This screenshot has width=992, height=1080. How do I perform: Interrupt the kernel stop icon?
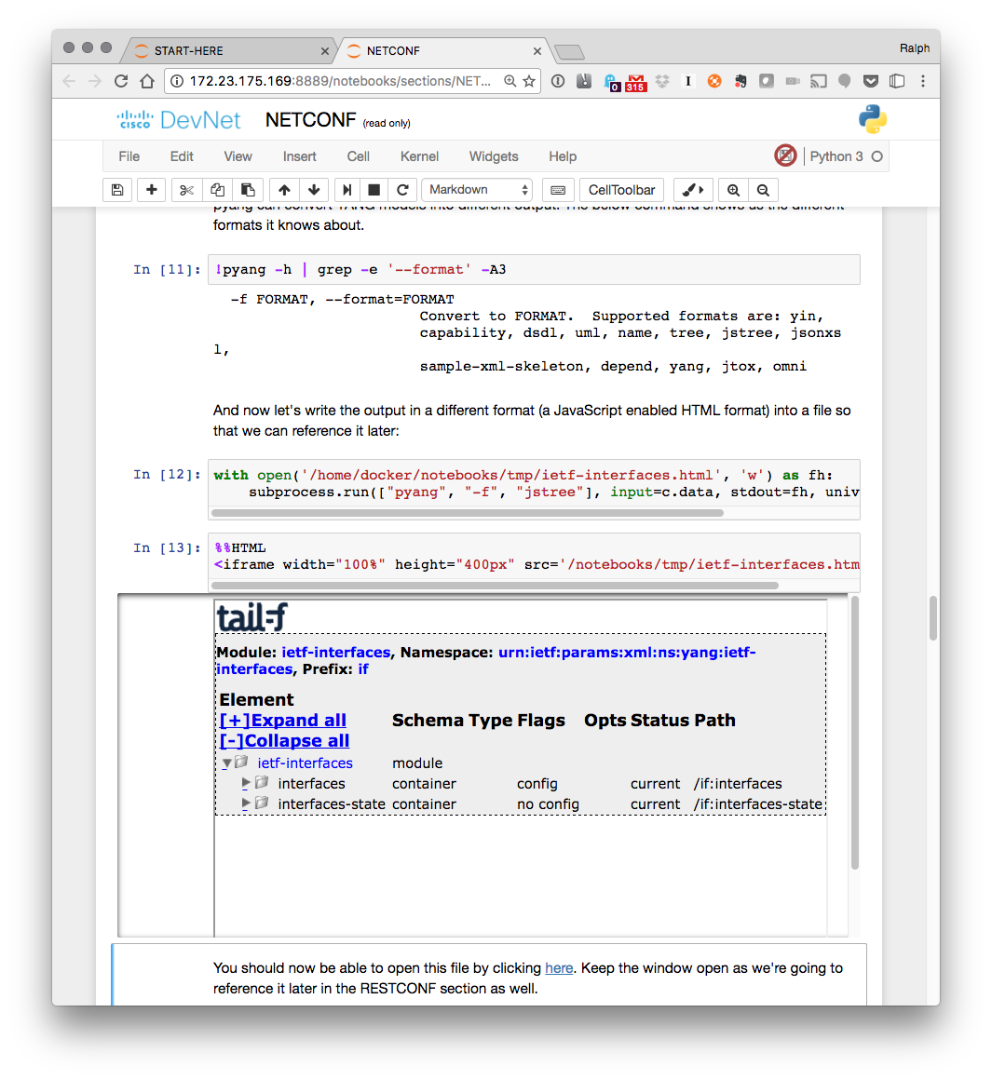[x=374, y=190]
